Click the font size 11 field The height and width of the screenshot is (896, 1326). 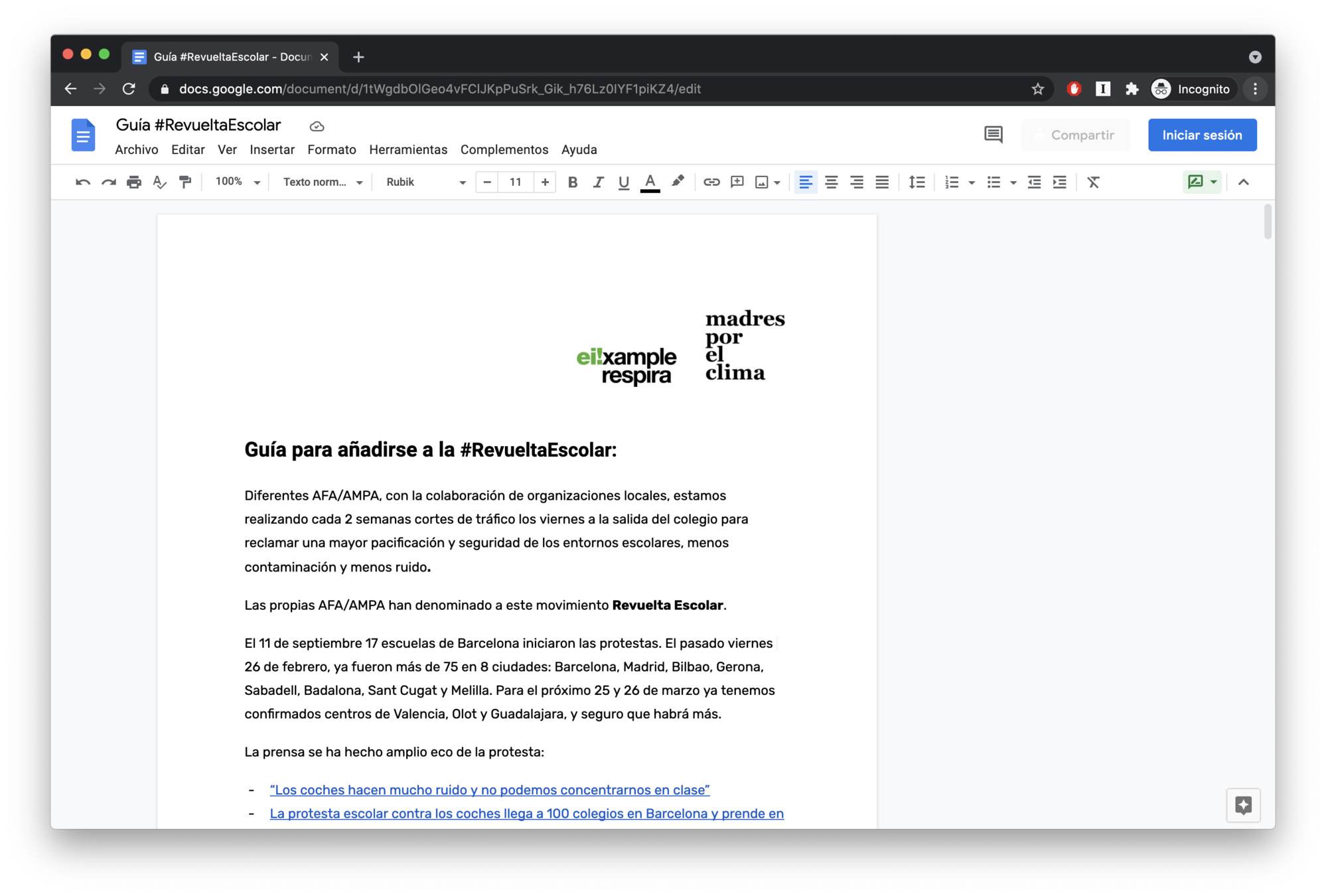pyautogui.click(x=515, y=182)
